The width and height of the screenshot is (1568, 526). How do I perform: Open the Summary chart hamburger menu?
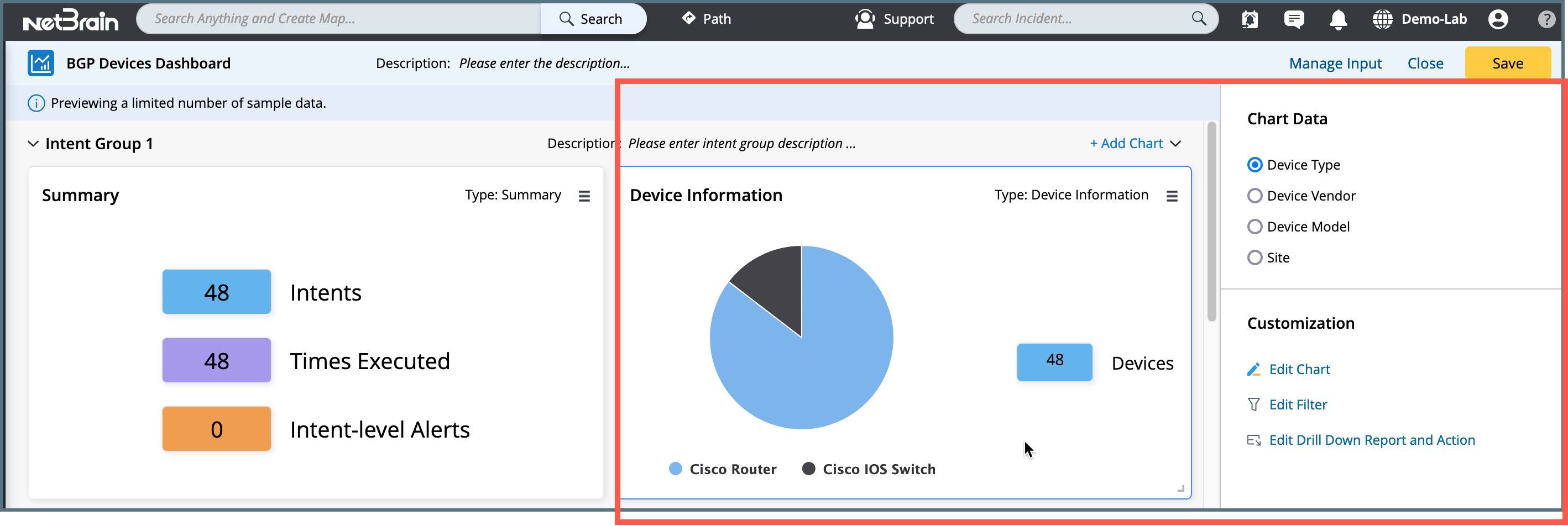584,196
